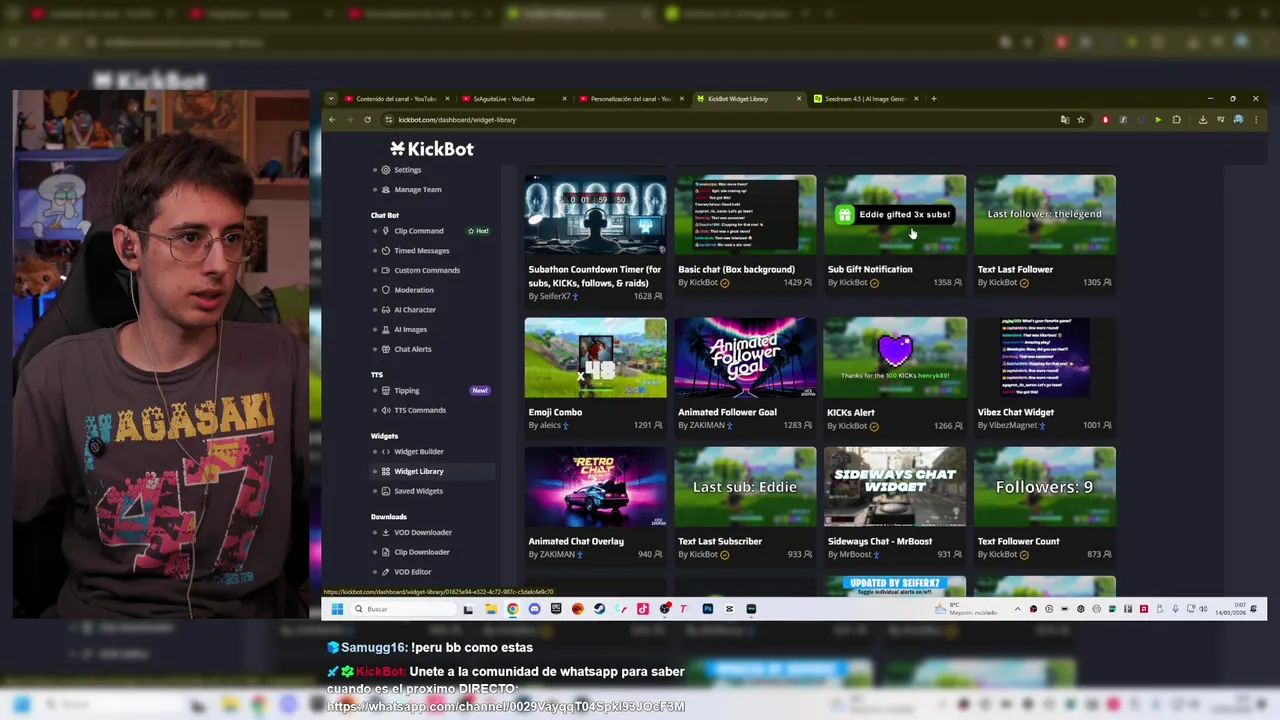Open the browser downloads icon
This screenshot has height=720, width=1280.
(1202, 120)
